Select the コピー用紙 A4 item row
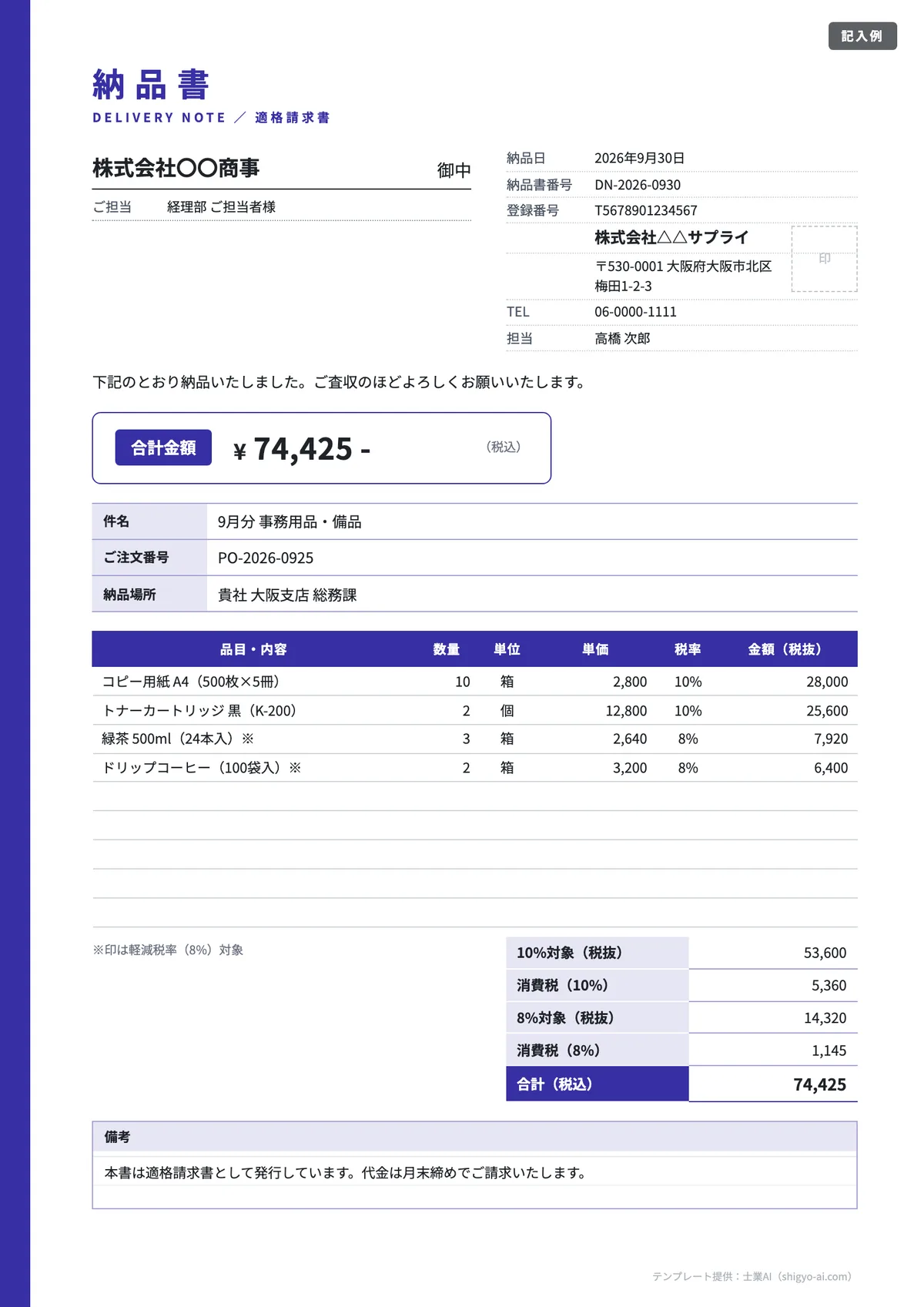The height and width of the screenshot is (1307, 924). (474, 682)
